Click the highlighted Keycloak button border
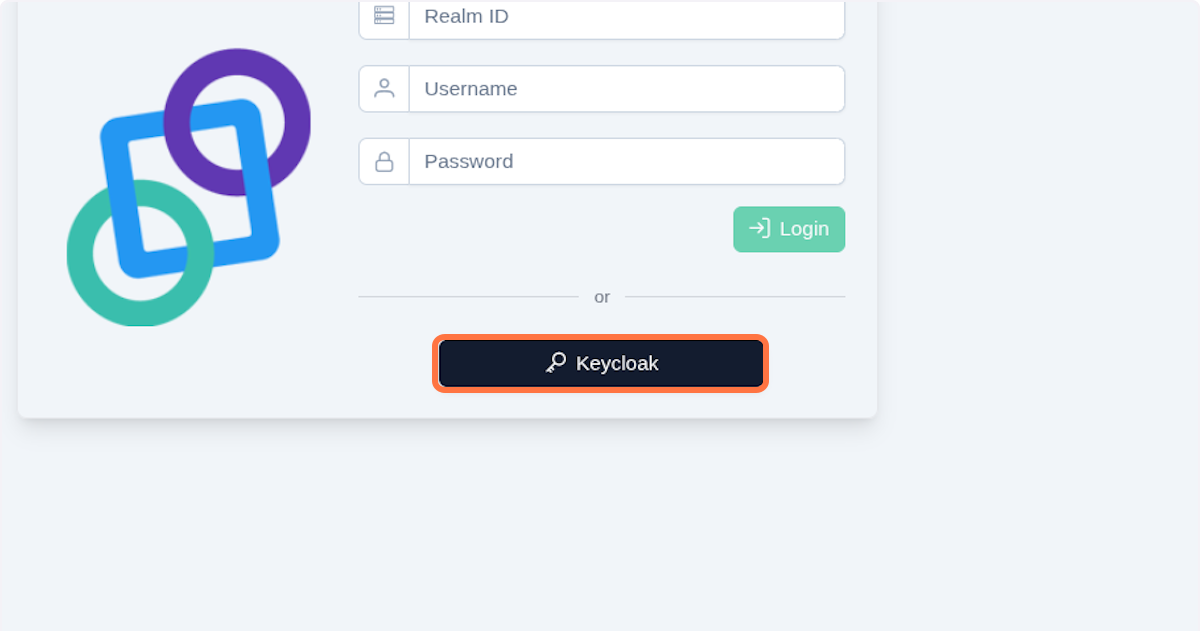 (601, 338)
